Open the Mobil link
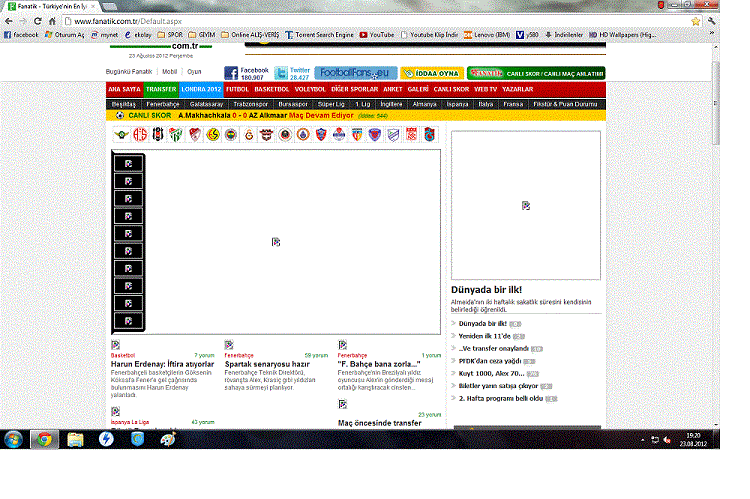 click(x=169, y=72)
